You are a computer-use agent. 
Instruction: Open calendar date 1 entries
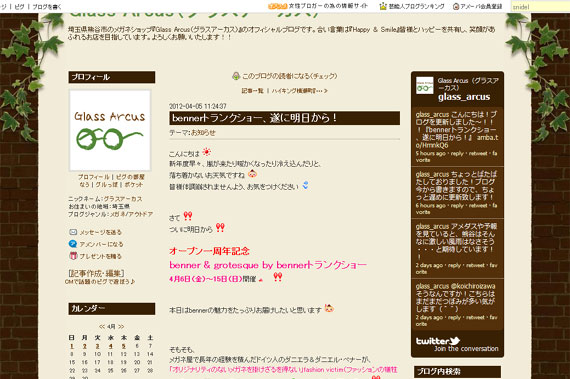[72, 346]
